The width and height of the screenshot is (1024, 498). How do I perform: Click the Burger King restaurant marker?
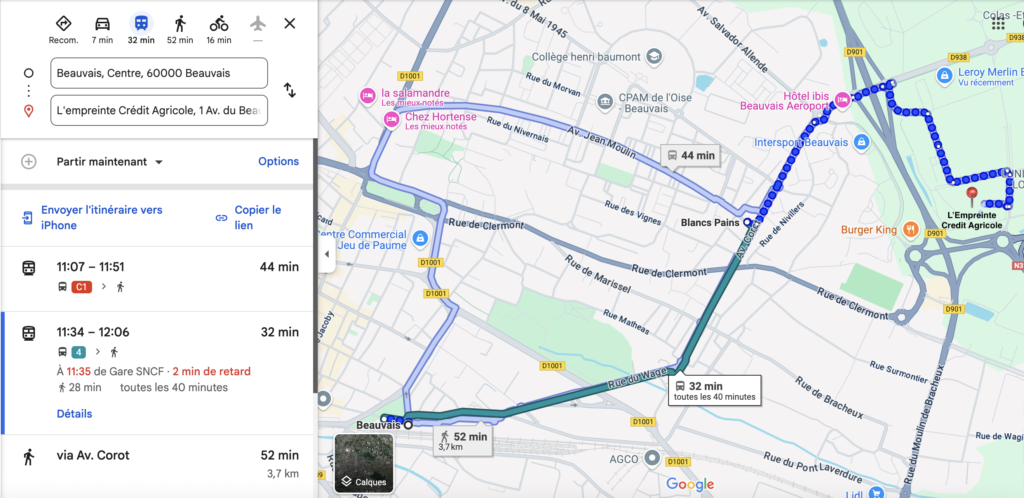tap(910, 229)
